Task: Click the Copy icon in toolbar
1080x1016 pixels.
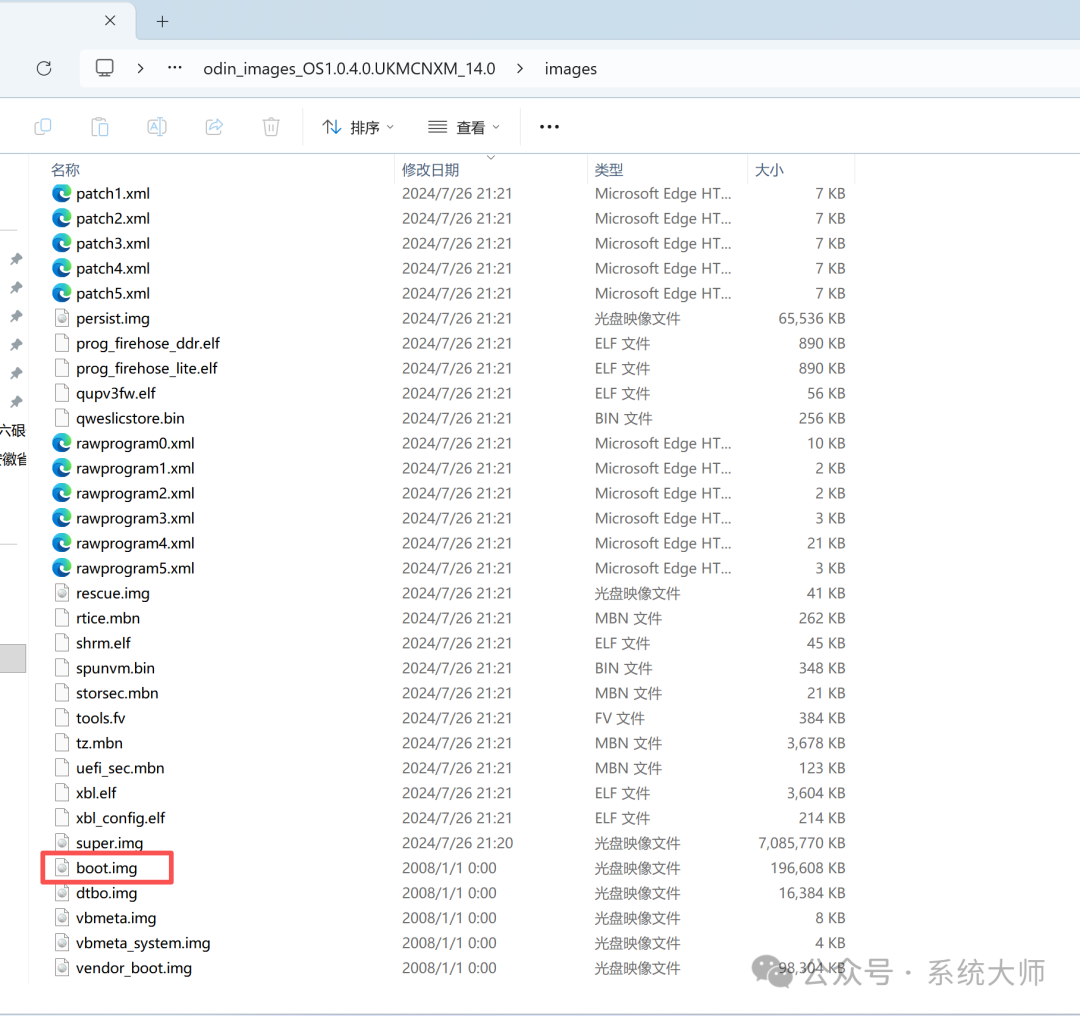Action: (42, 127)
